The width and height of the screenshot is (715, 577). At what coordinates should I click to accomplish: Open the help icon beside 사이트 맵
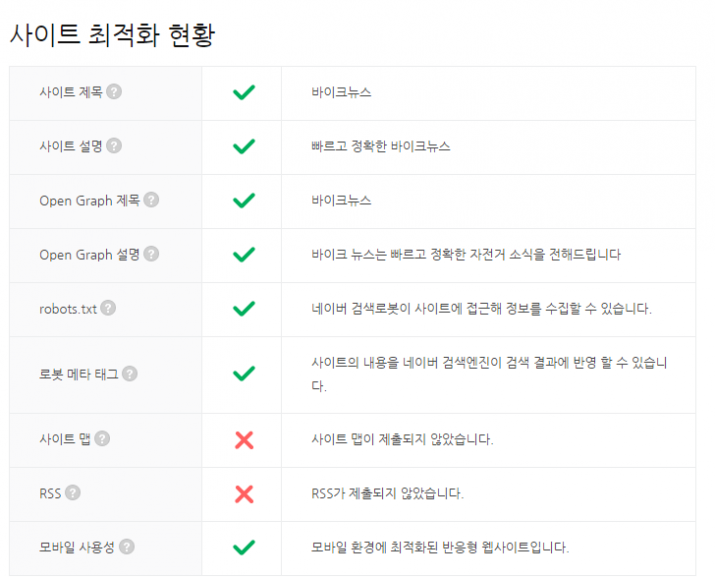point(102,439)
